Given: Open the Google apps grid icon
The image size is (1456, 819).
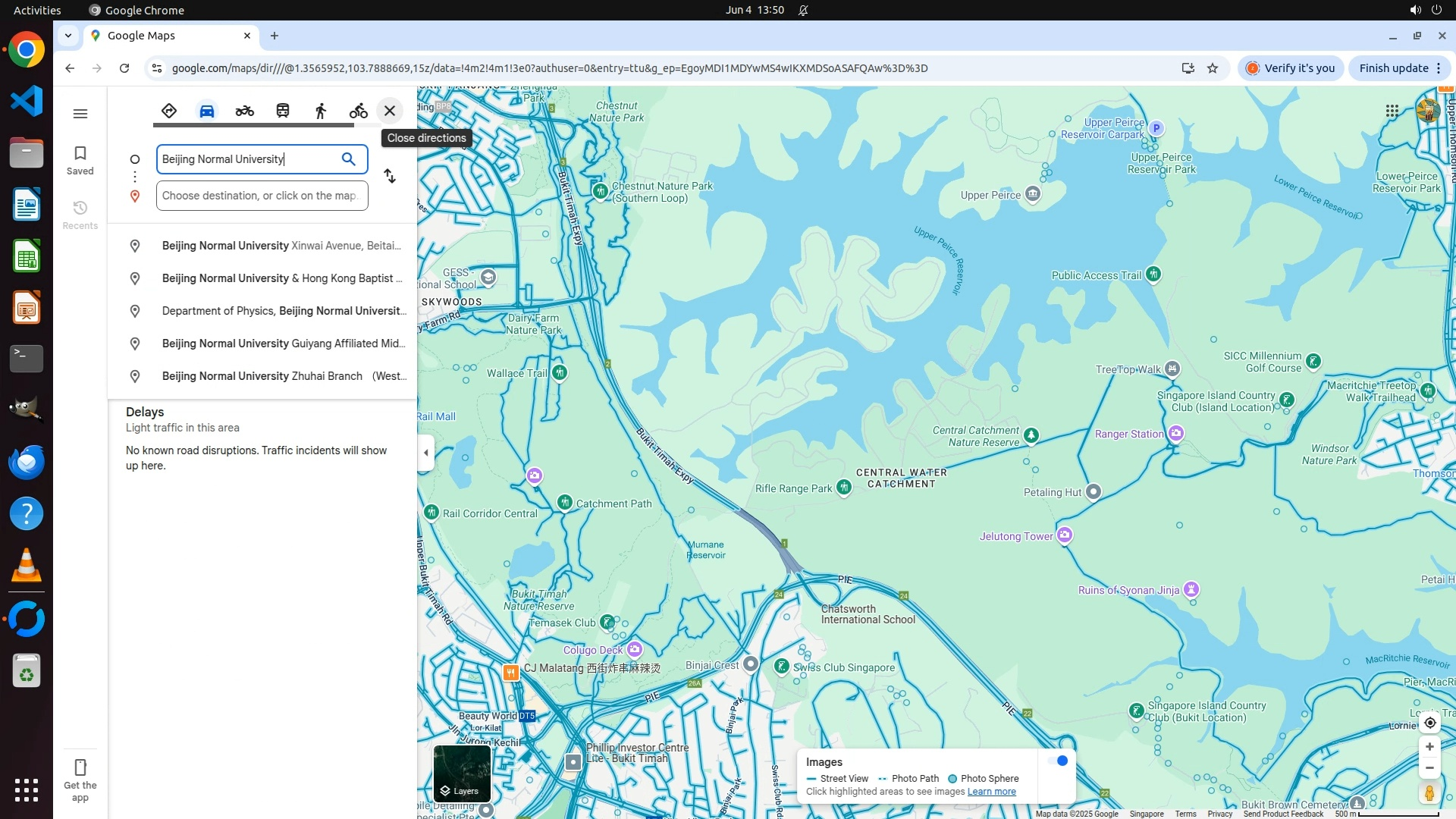Looking at the screenshot, I should (1392, 111).
